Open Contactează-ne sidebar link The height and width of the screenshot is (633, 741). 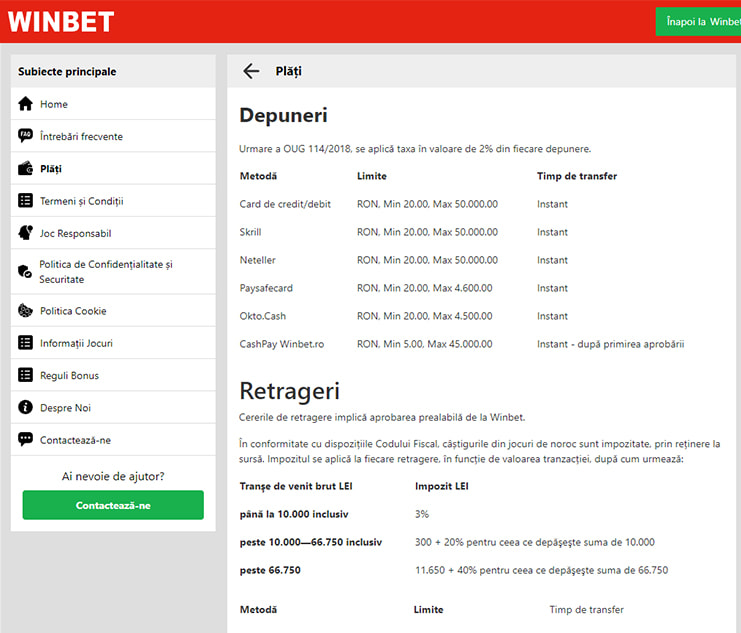coord(113,440)
